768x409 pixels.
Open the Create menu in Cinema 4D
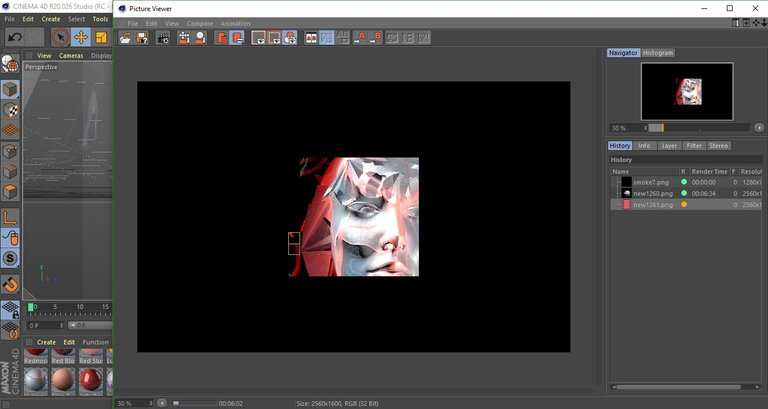[x=51, y=19]
